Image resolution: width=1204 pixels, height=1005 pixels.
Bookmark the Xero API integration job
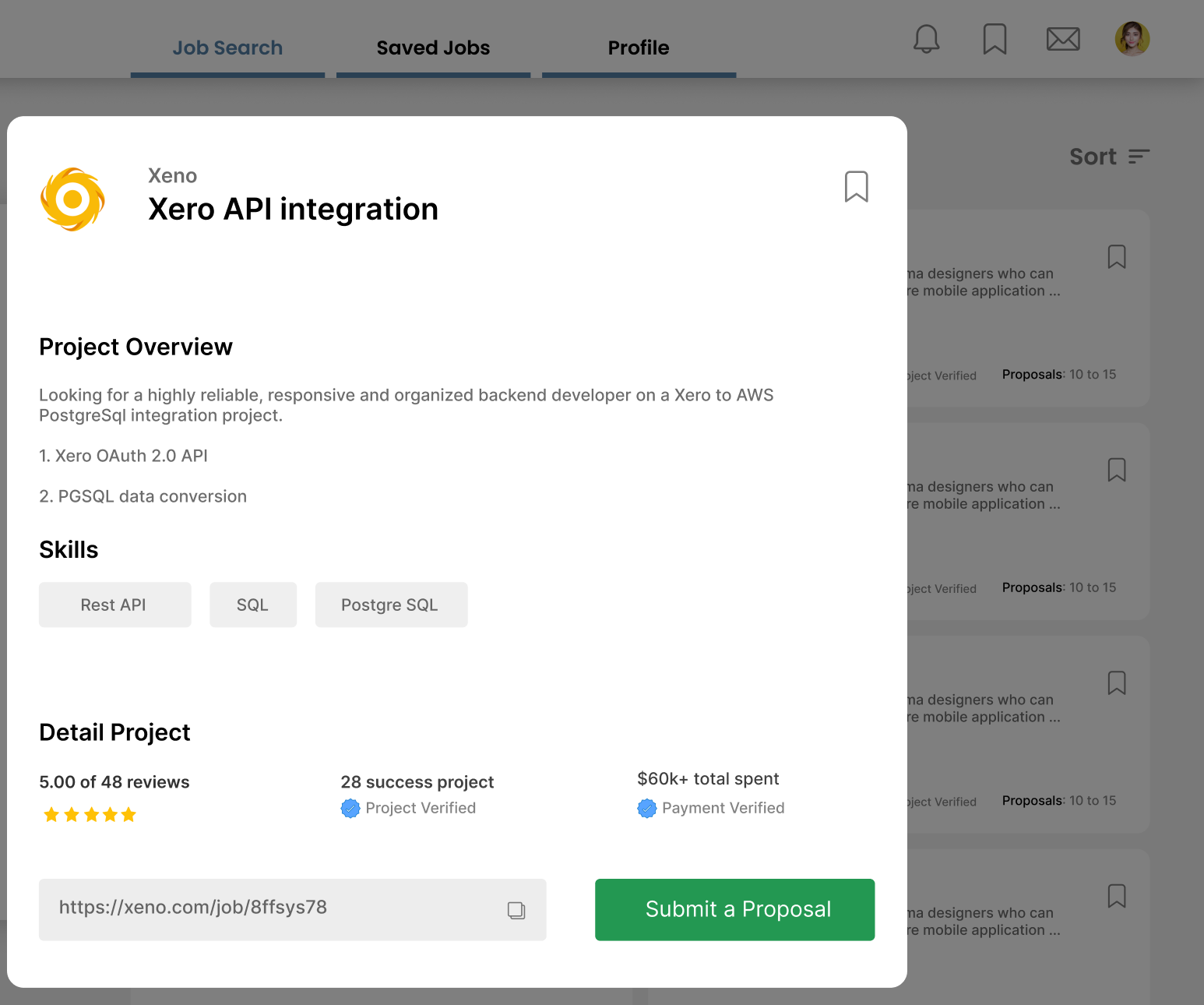(x=857, y=187)
